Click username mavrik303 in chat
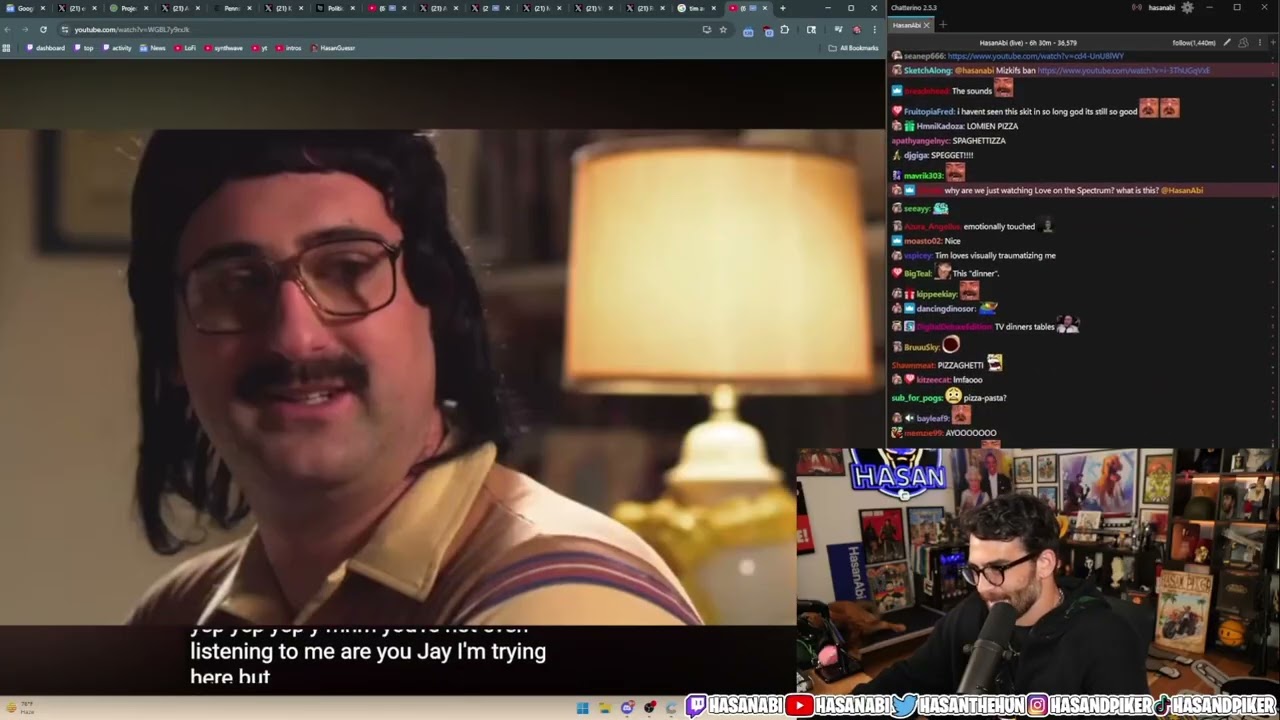The image size is (1280, 720). [923, 176]
